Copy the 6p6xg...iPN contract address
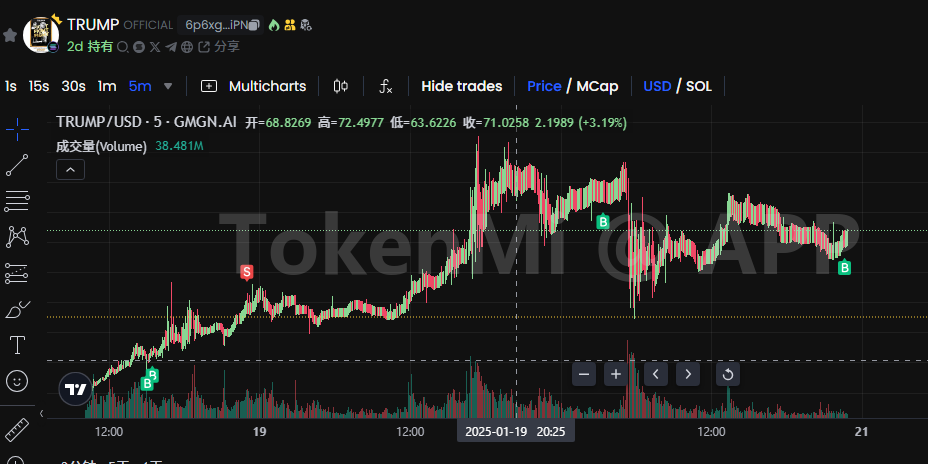928x464 pixels. tap(254, 24)
